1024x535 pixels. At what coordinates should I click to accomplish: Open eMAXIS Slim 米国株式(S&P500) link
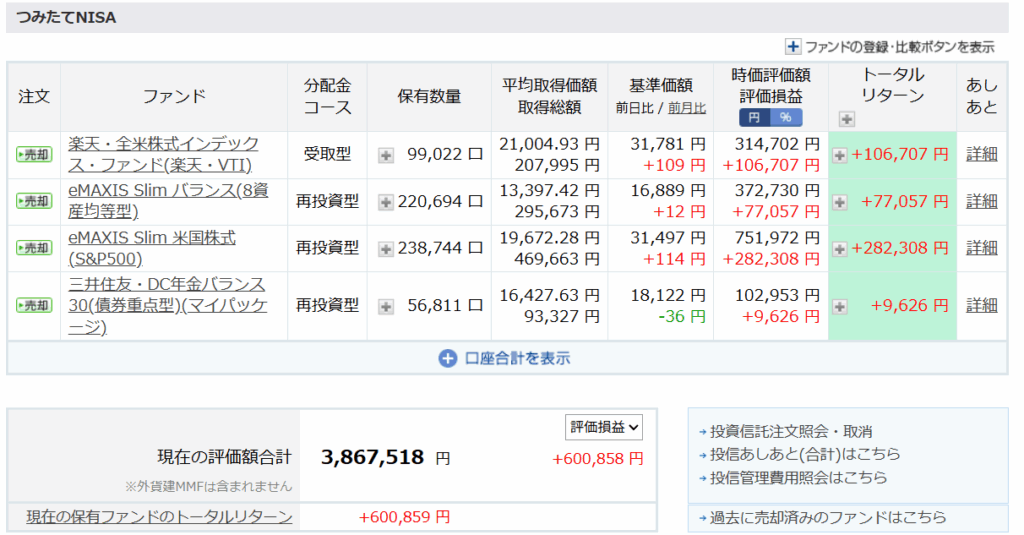[152, 248]
